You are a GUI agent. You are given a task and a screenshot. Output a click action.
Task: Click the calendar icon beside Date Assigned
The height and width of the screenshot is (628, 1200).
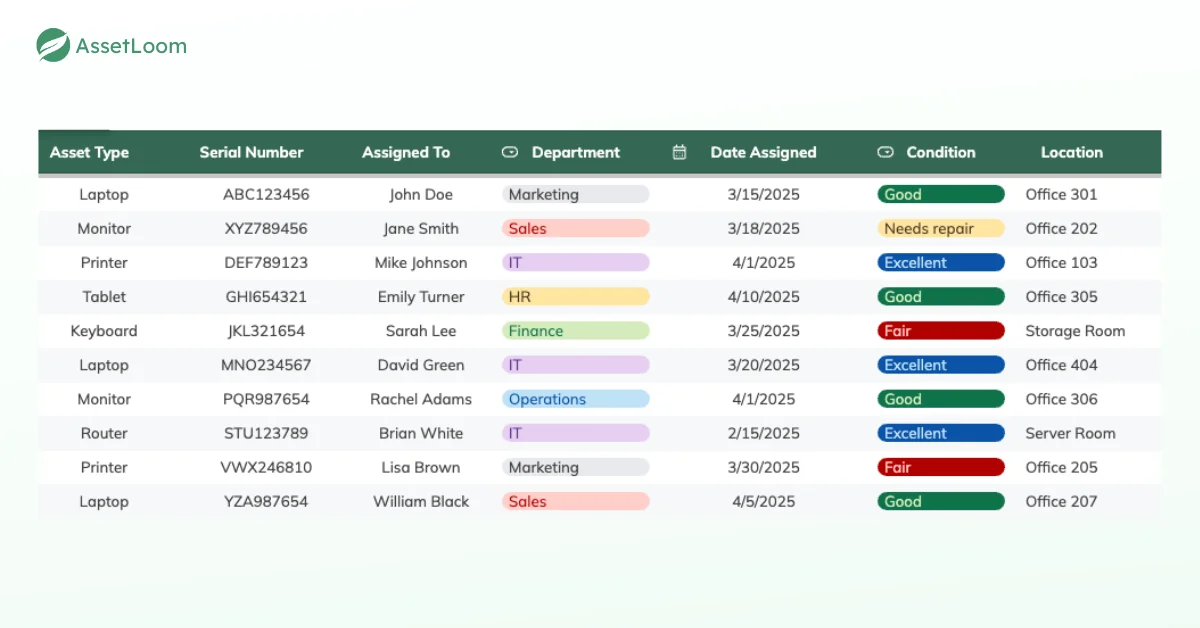[680, 152]
